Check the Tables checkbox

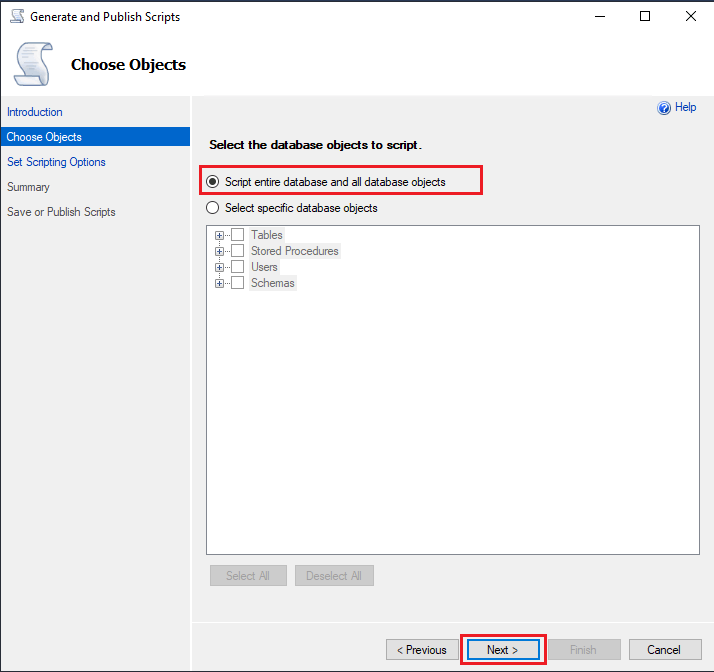pos(238,235)
